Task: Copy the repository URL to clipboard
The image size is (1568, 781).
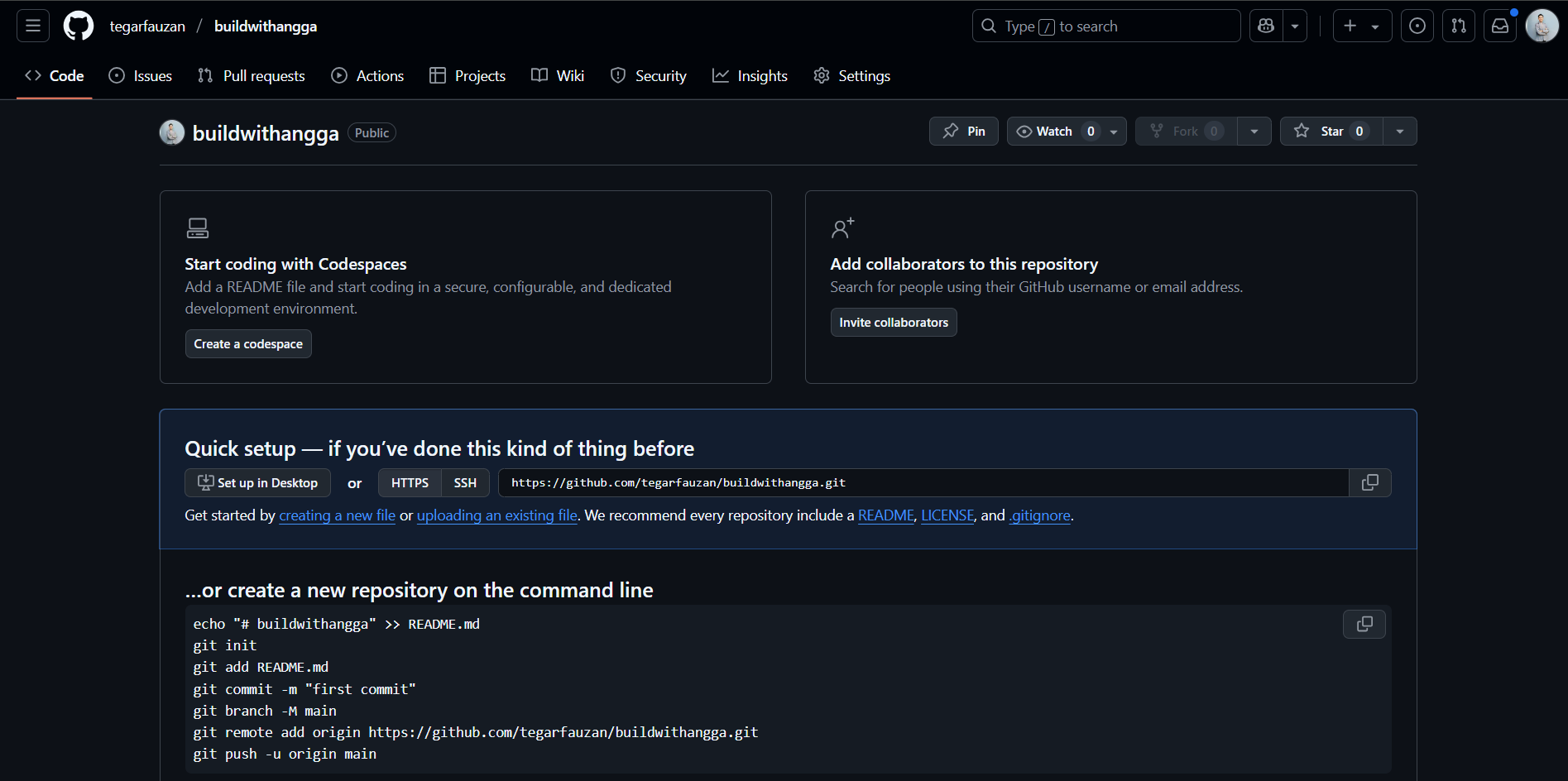Action: (1370, 483)
